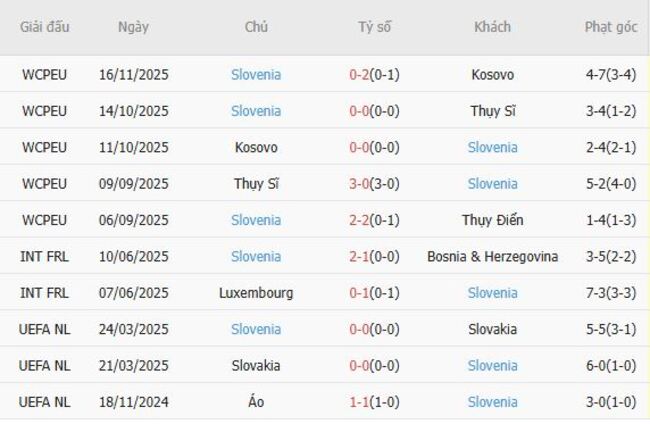The image size is (650, 424).
Task: Click the Áo team name
Action: coord(256,402)
